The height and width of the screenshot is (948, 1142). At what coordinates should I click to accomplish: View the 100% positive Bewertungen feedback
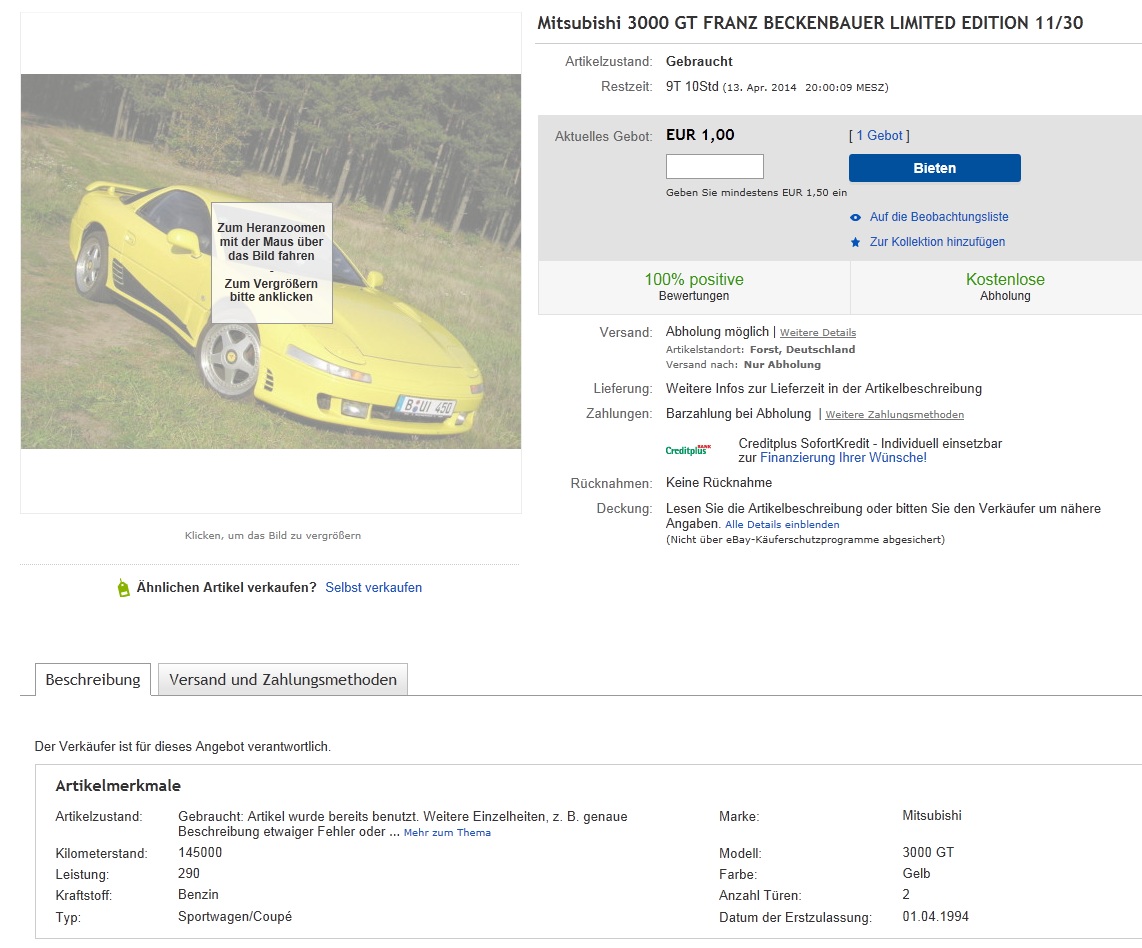click(694, 287)
